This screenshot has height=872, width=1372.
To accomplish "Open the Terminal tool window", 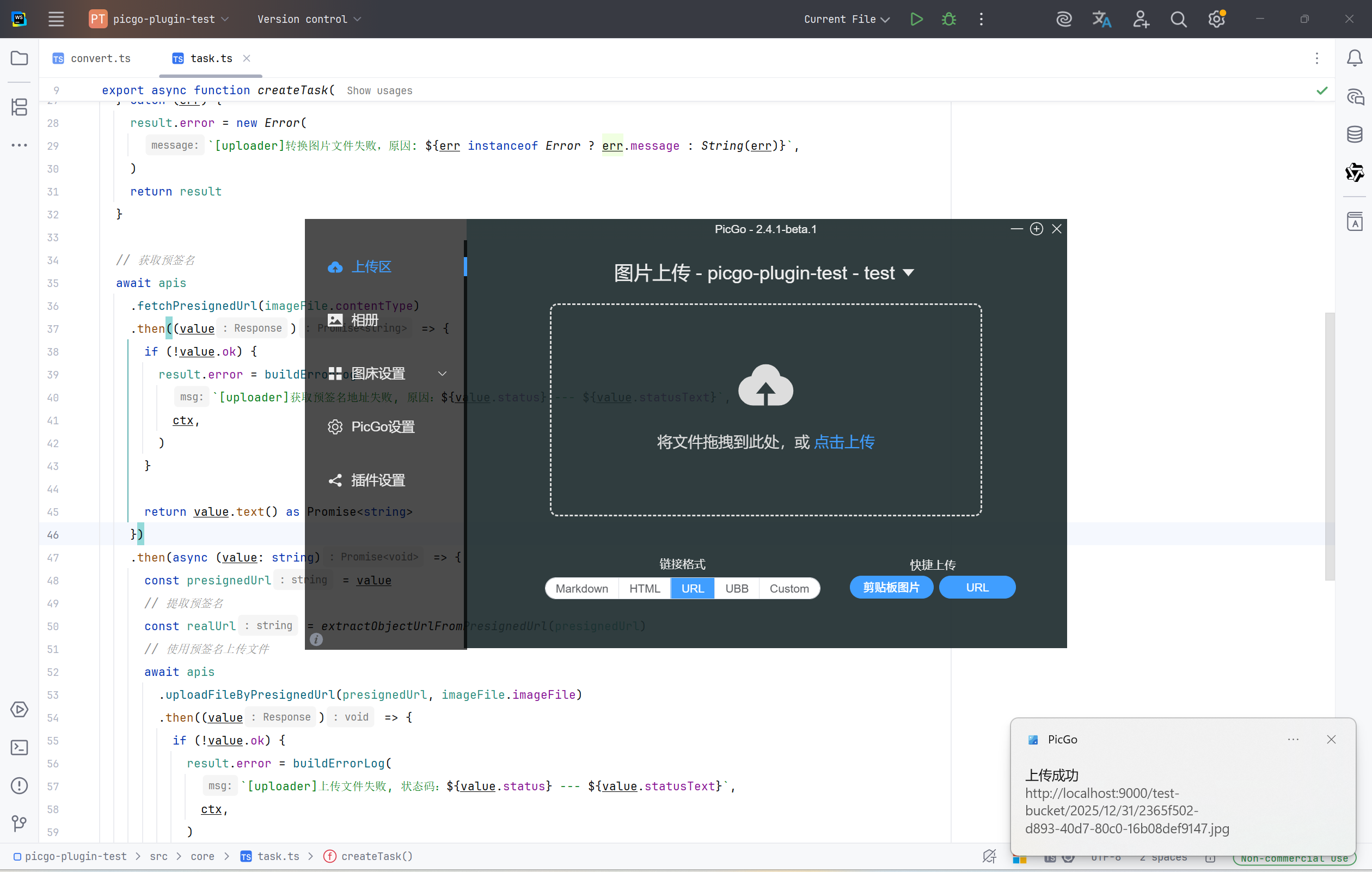I will coord(20,747).
